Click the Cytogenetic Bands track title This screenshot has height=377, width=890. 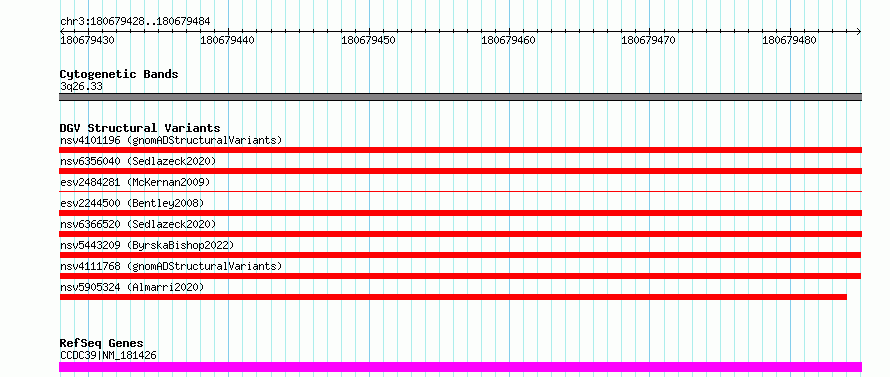tap(119, 74)
